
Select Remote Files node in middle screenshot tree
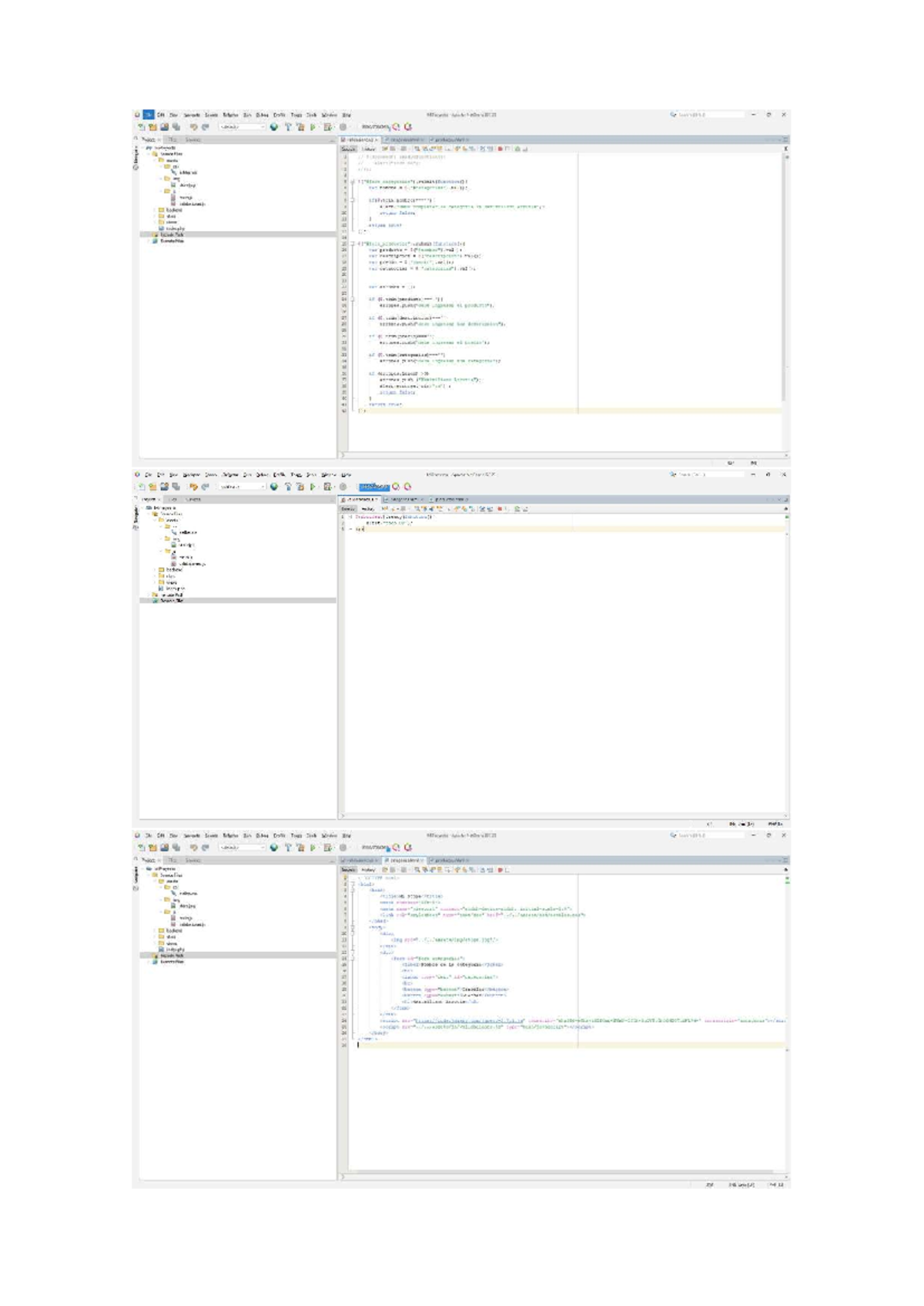point(171,600)
